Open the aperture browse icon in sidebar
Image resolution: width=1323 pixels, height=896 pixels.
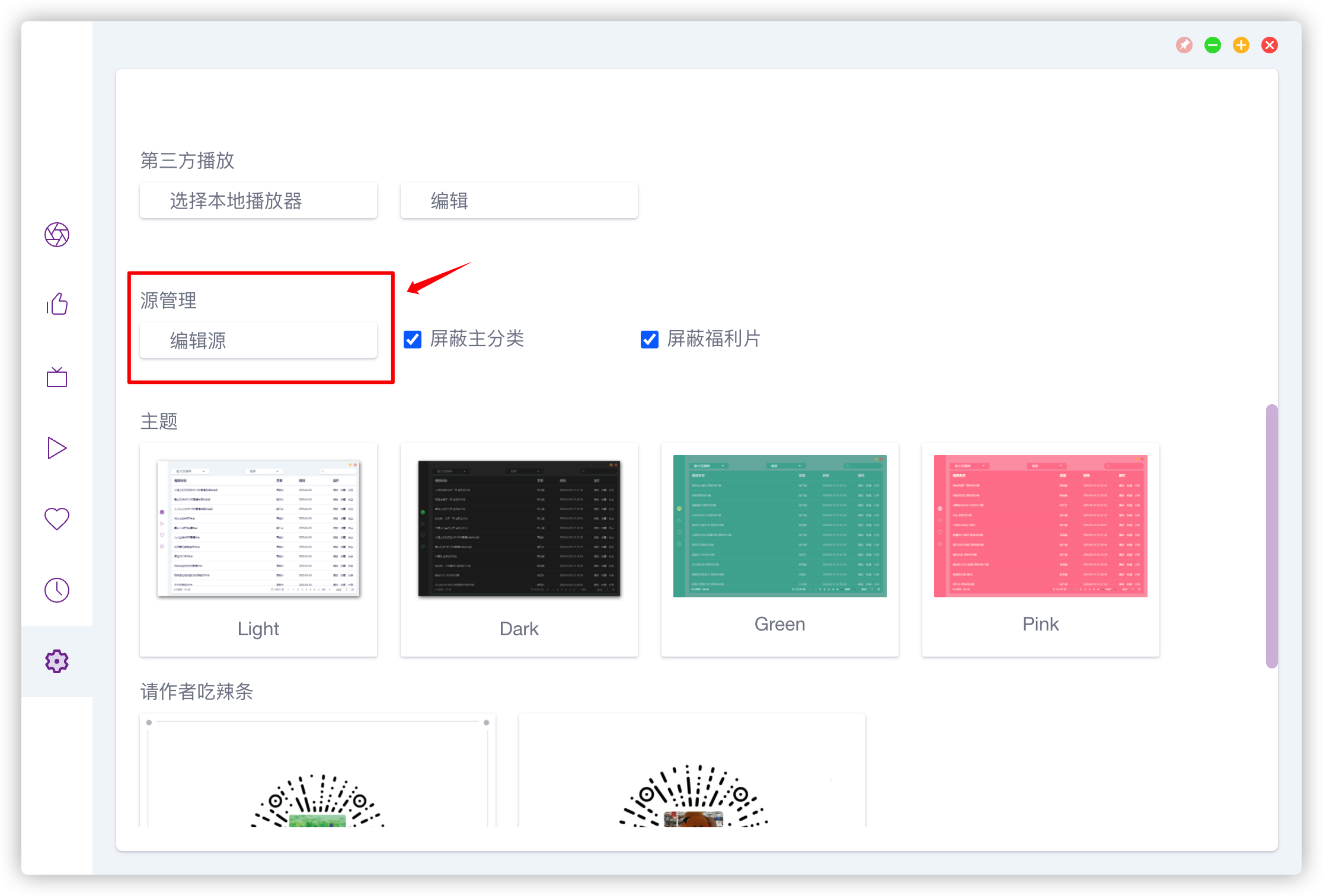point(57,235)
